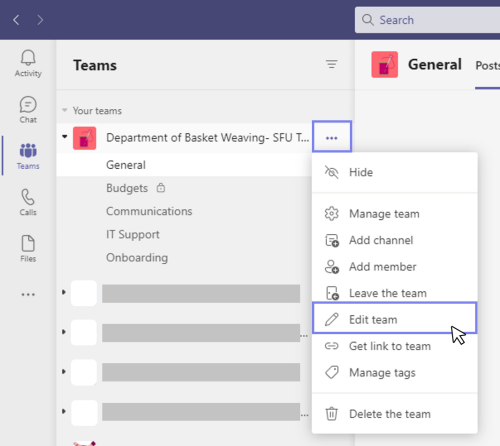Choose Manage team from menu

(x=395, y=214)
